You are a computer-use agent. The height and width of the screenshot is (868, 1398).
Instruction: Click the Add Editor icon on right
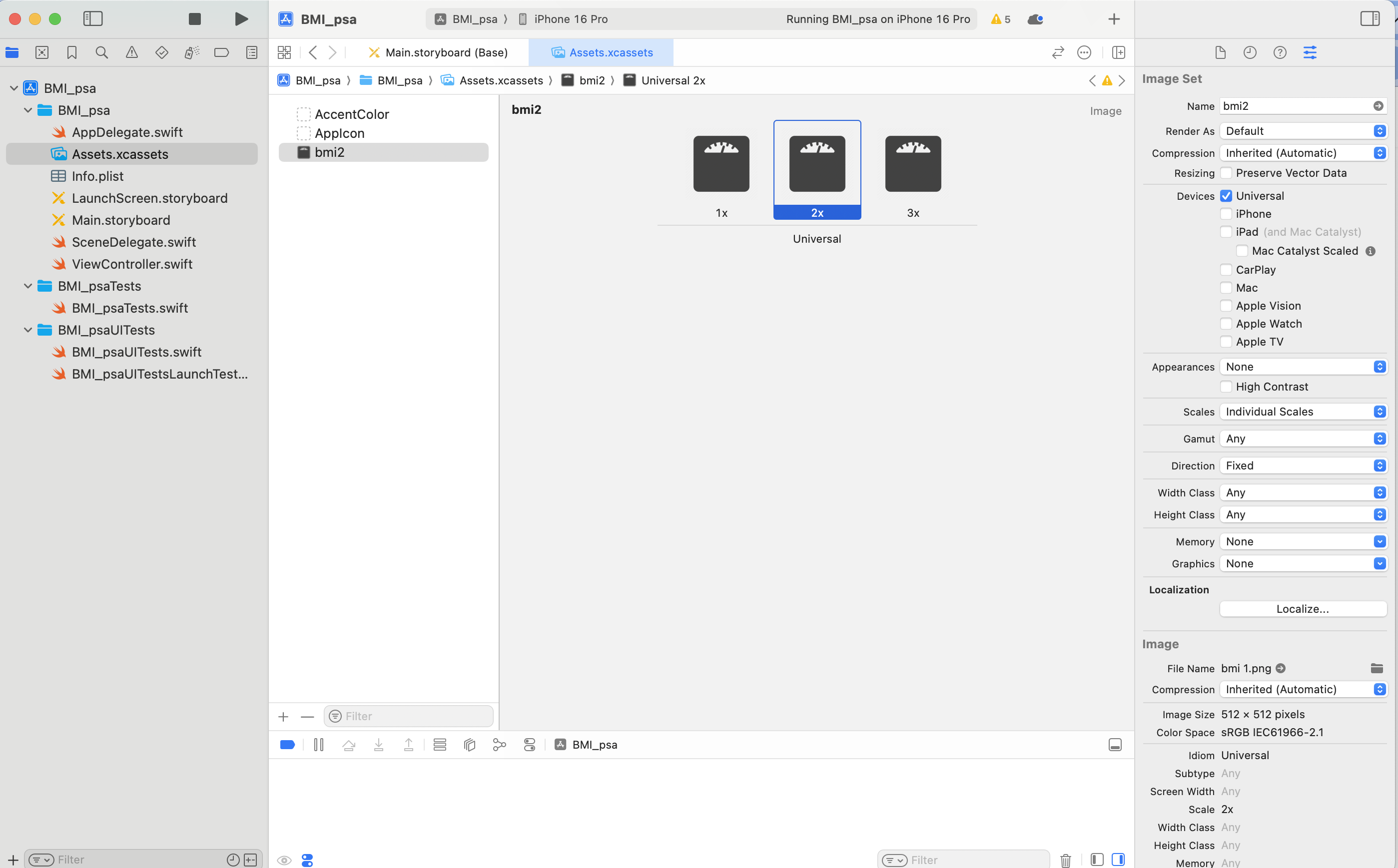coord(1118,53)
